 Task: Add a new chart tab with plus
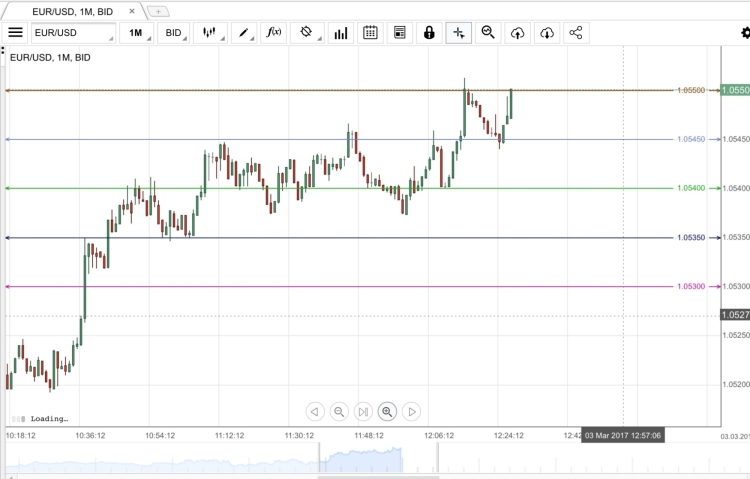tap(158, 11)
